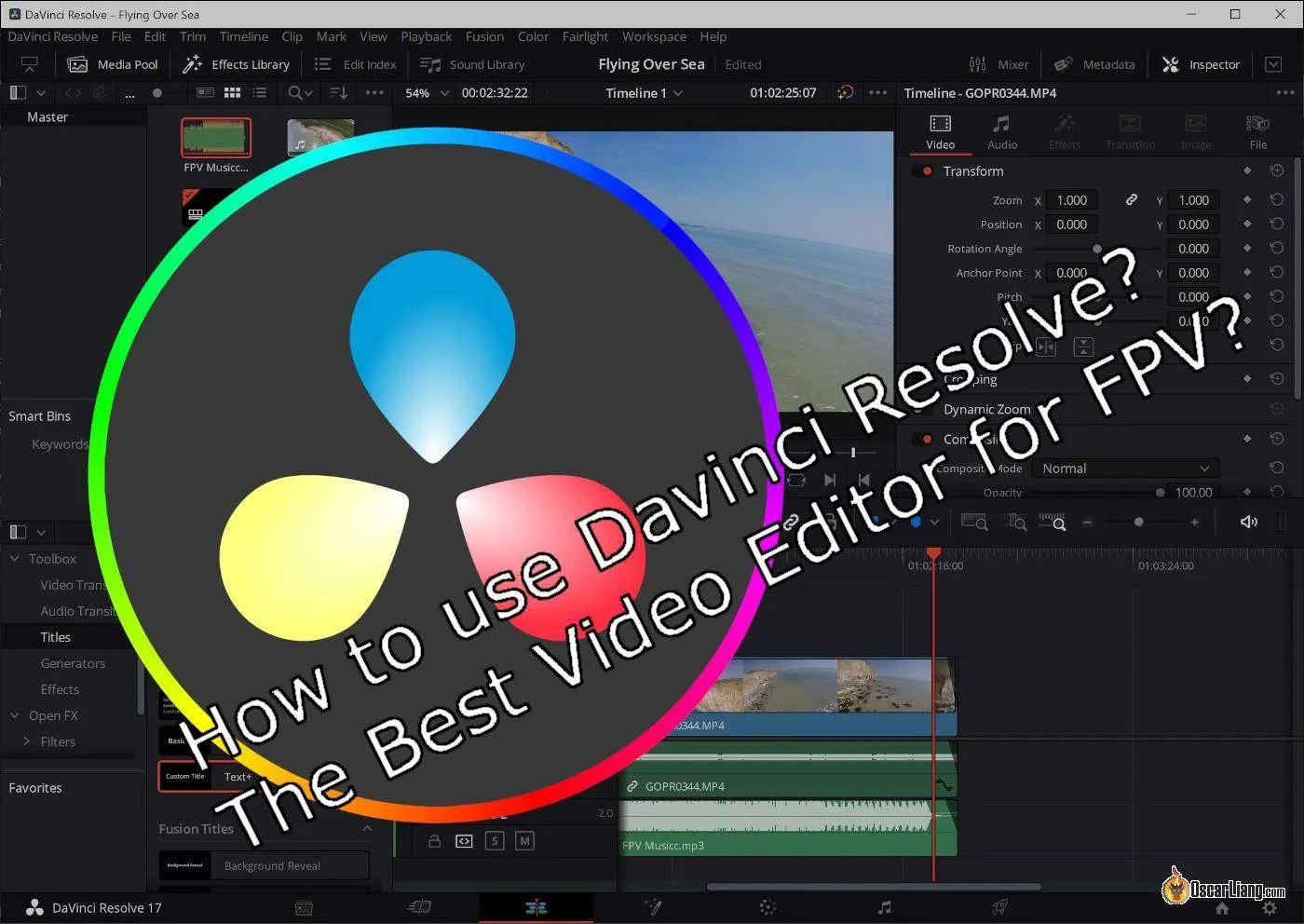
Task: Reset the Transform section
Action: point(1277,170)
